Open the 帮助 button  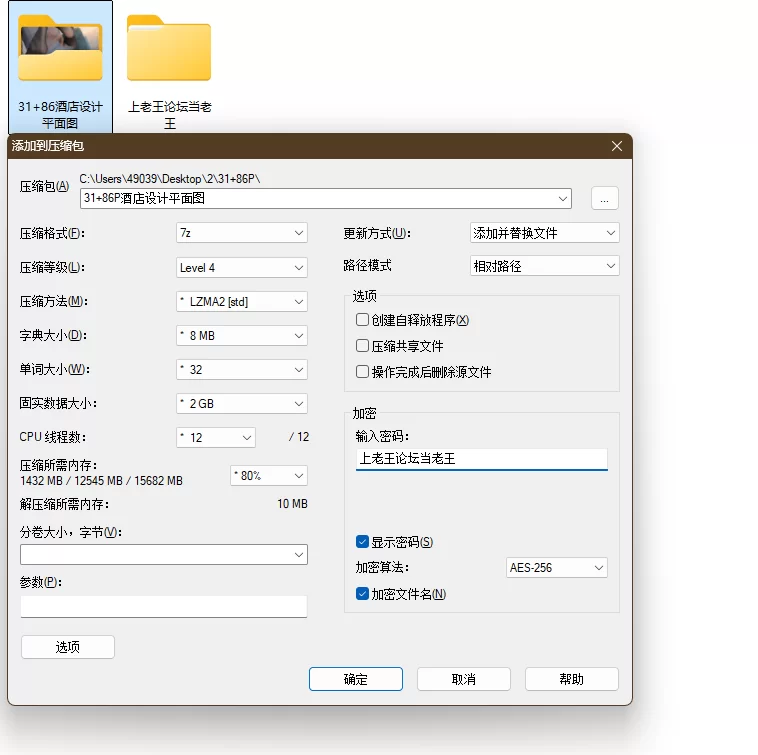(x=571, y=679)
